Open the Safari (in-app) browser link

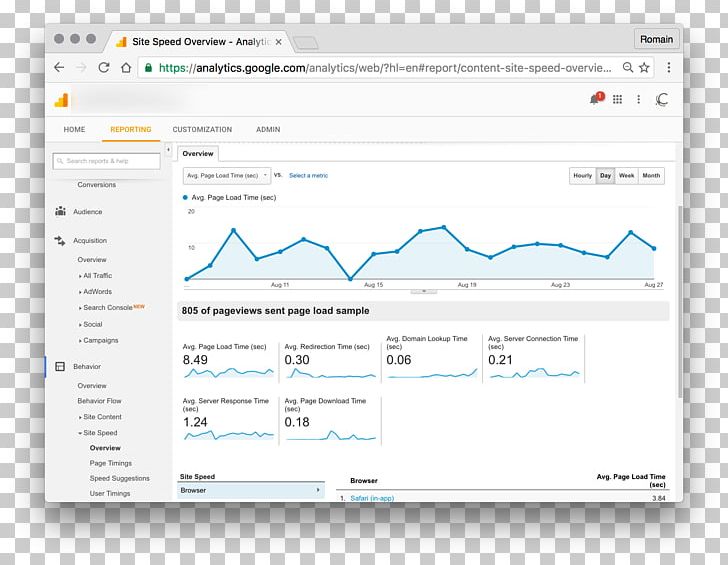coord(370,497)
